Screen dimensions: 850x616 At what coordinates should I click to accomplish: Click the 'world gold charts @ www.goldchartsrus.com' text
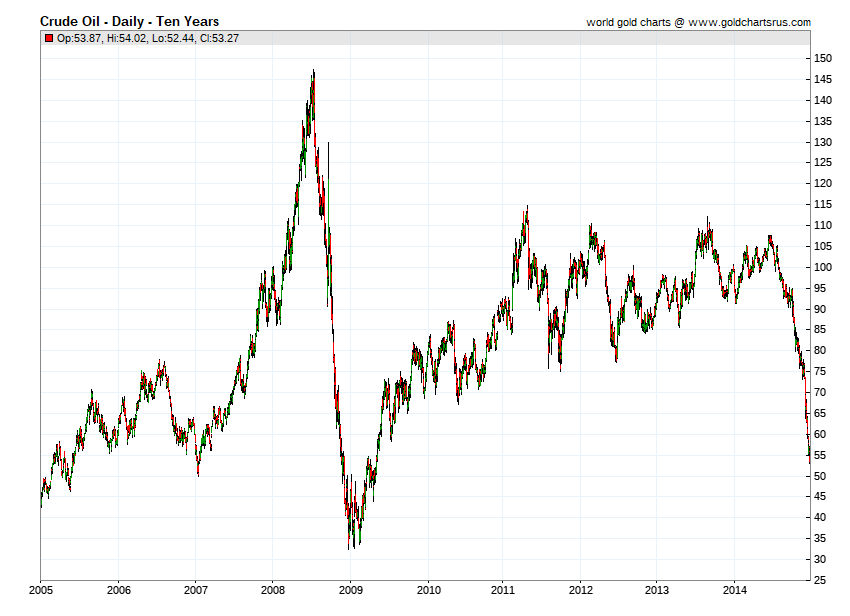698,22
